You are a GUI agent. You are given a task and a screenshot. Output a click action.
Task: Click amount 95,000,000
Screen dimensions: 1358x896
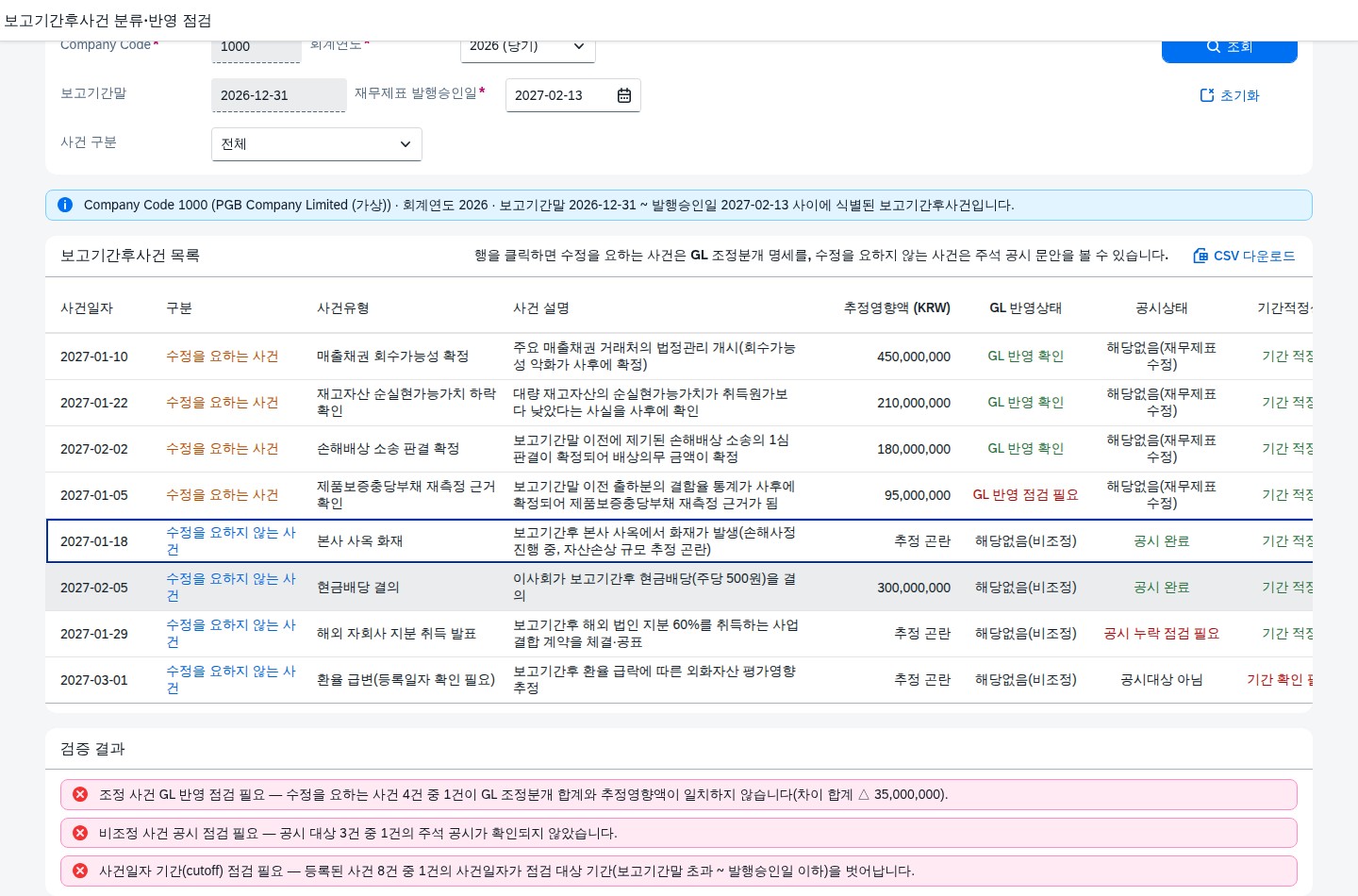coord(918,495)
